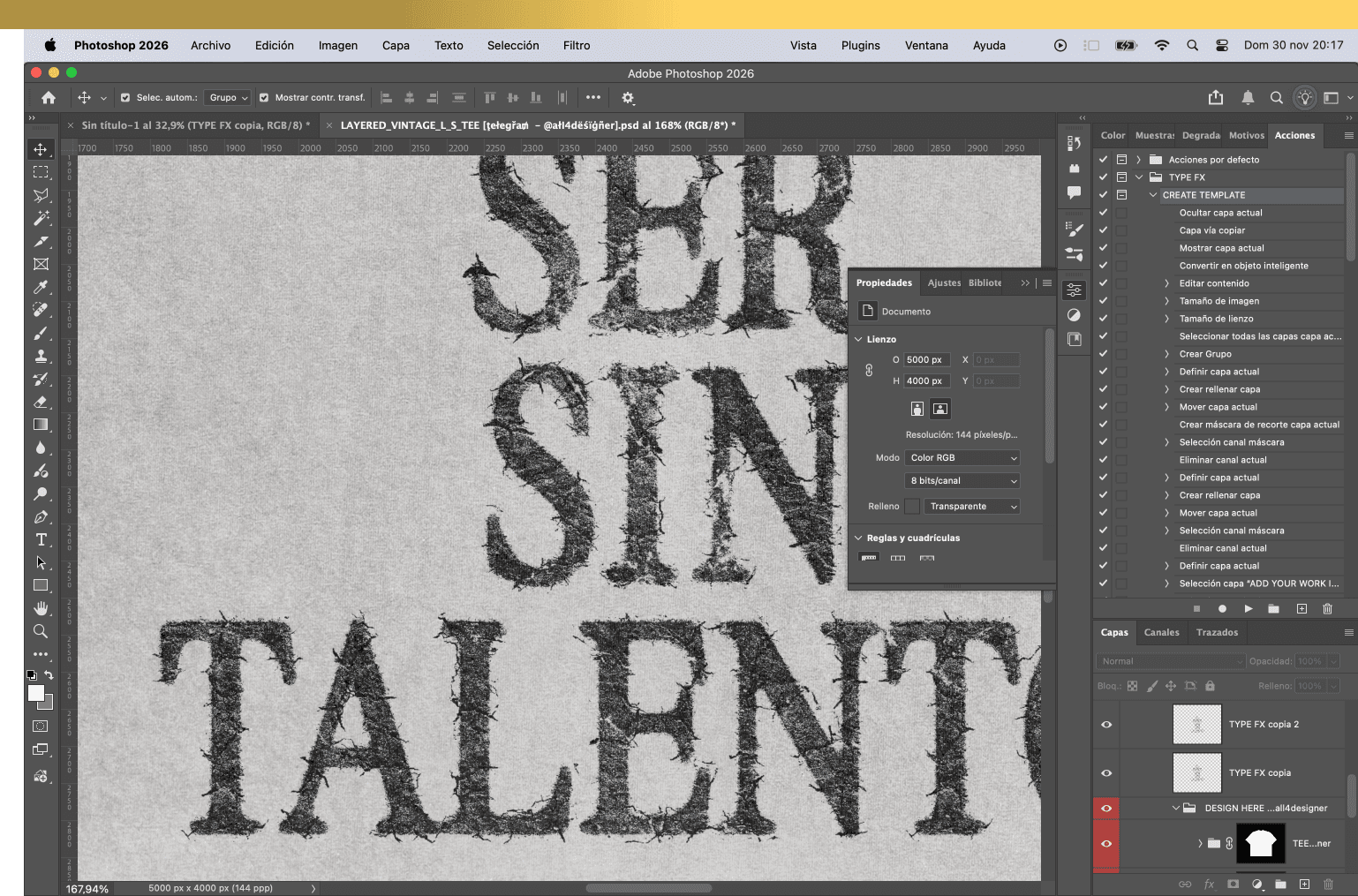Click the record action button
Image resolution: width=1358 pixels, height=896 pixels.
coord(1222,608)
